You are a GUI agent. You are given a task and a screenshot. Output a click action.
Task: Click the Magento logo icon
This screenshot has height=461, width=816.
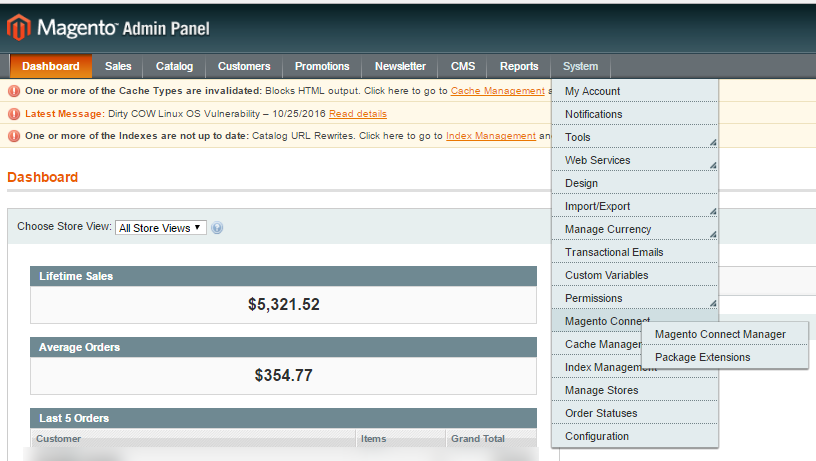click(x=19, y=27)
